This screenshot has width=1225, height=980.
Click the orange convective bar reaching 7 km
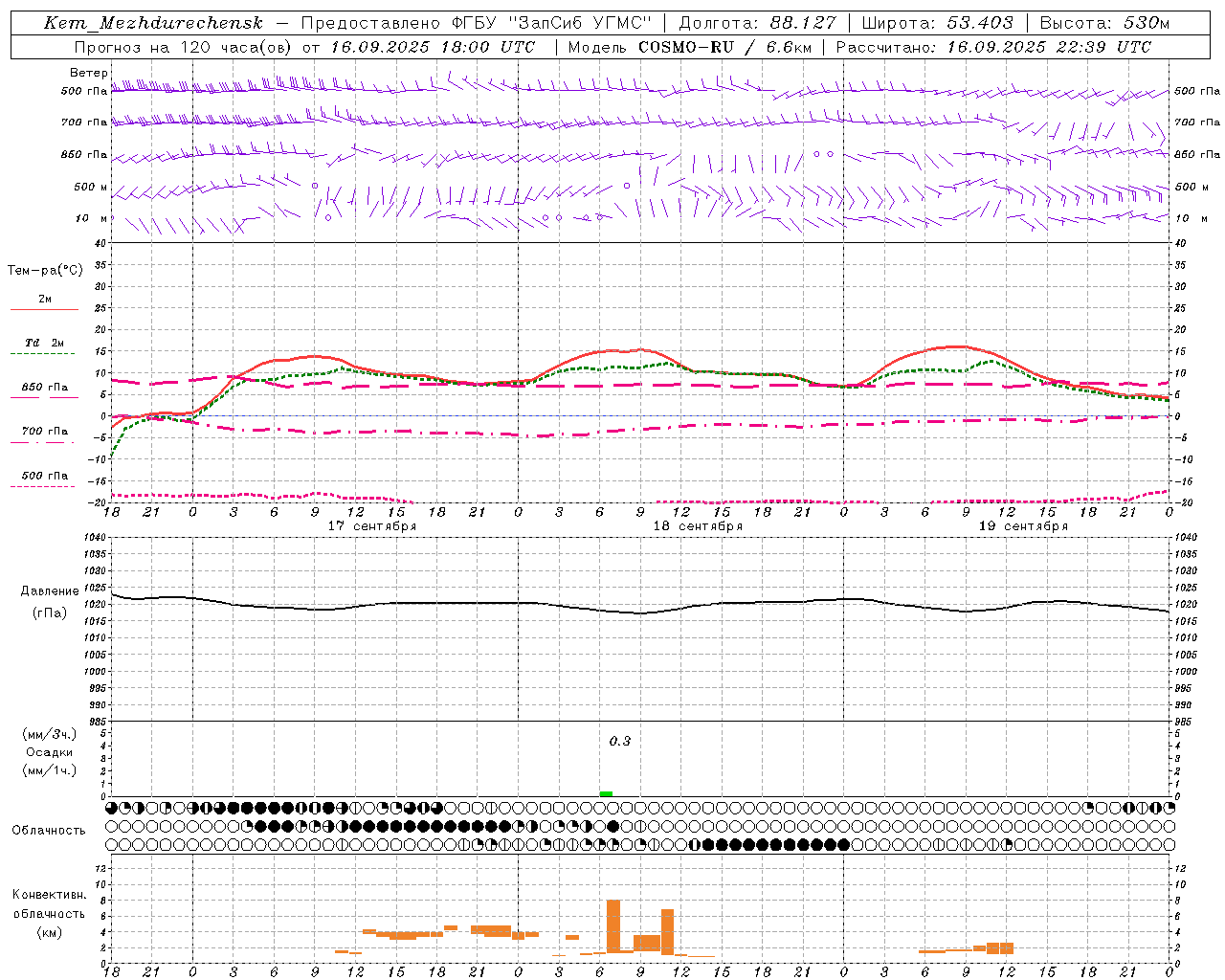[x=668, y=932]
